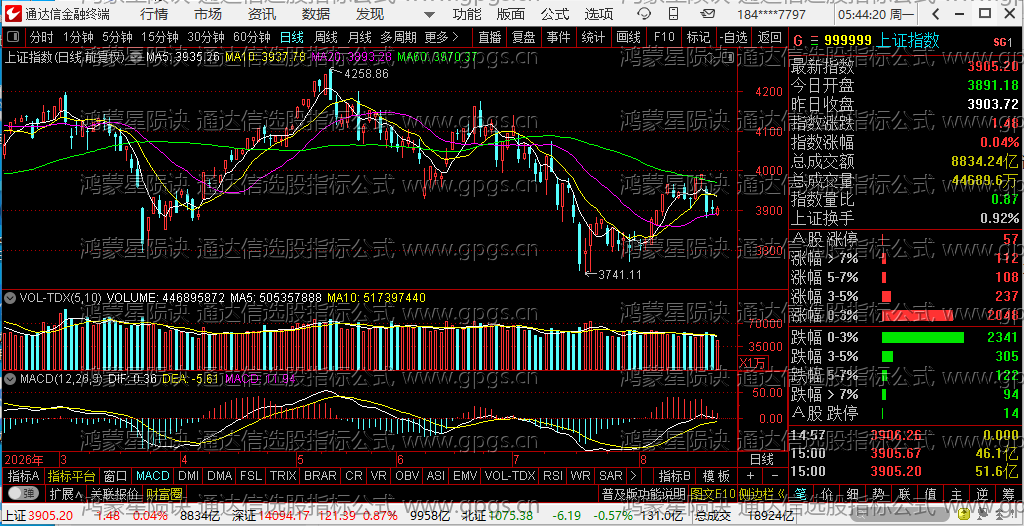Click the back arrow beside window controls
Image resolution: width=1024 pixels, height=526 pixels.
click(937, 14)
